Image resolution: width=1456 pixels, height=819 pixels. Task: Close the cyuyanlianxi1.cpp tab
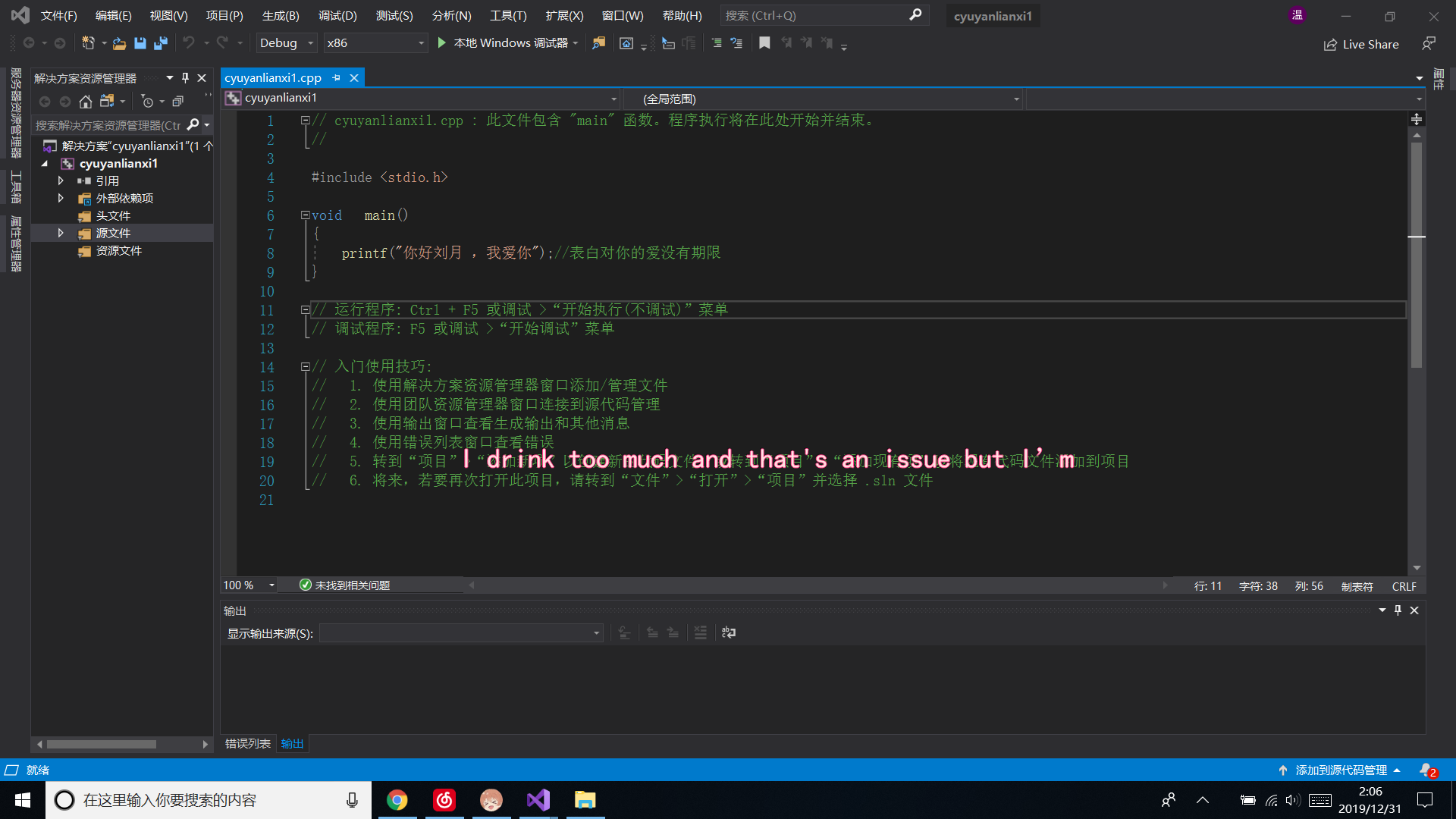tap(354, 77)
